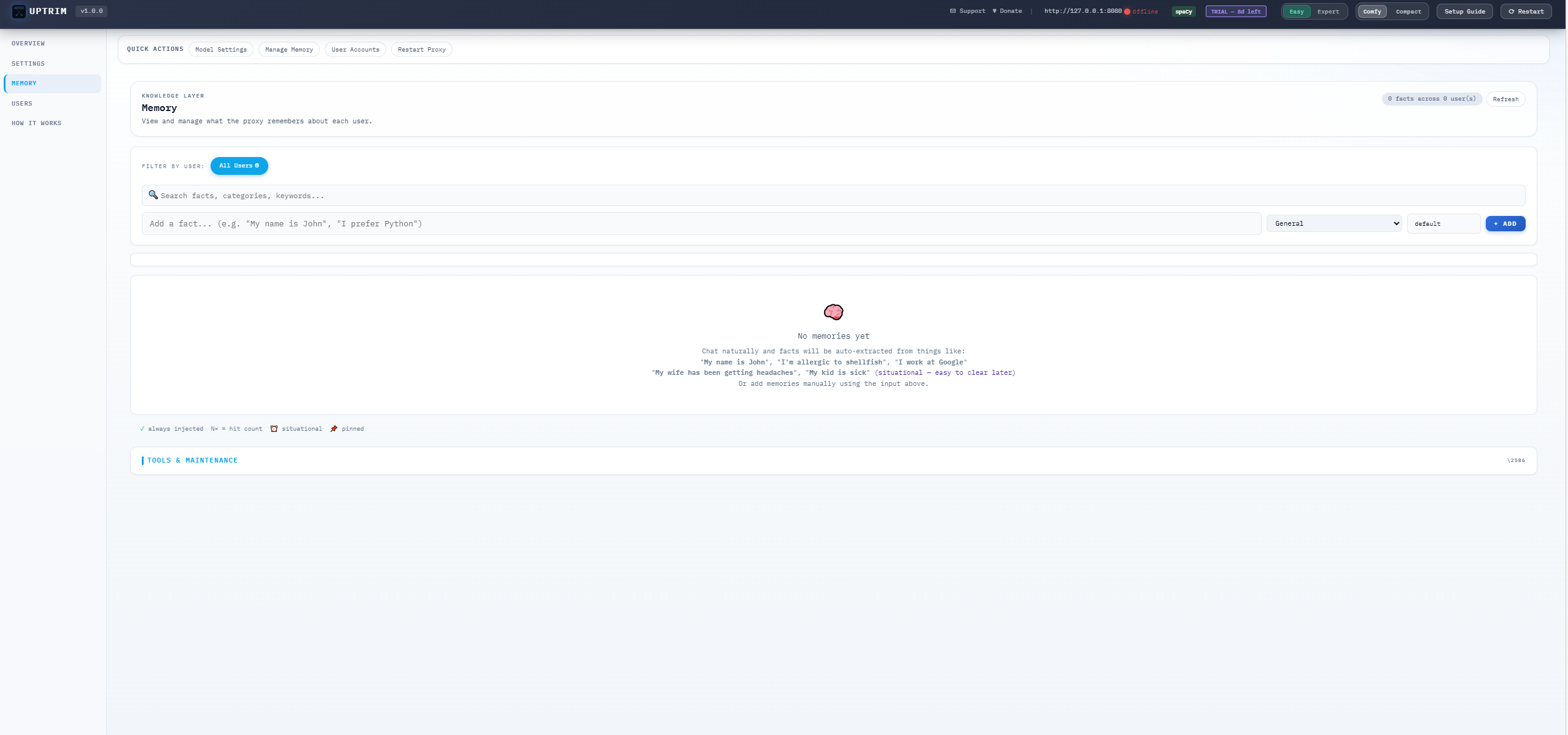Click the brain icon above 'No memories yet'
This screenshot has width=1568, height=735.
point(833,312)
